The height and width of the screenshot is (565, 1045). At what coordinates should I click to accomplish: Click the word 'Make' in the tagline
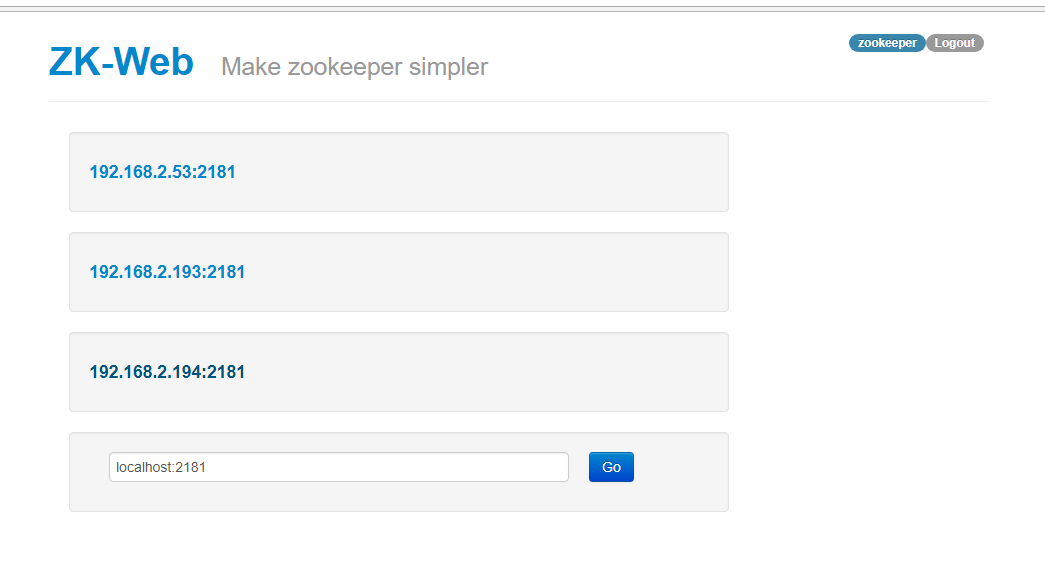click(250, 67)
